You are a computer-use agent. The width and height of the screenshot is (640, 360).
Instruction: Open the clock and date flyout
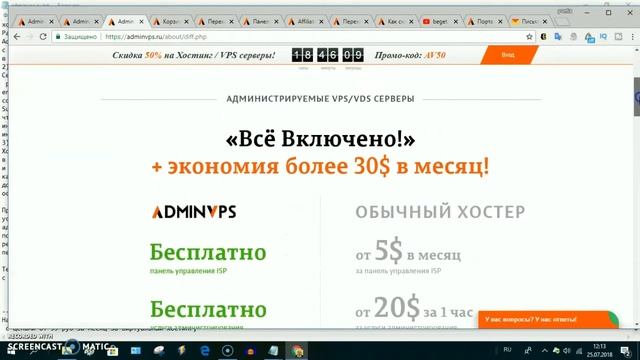pos(600,351)
